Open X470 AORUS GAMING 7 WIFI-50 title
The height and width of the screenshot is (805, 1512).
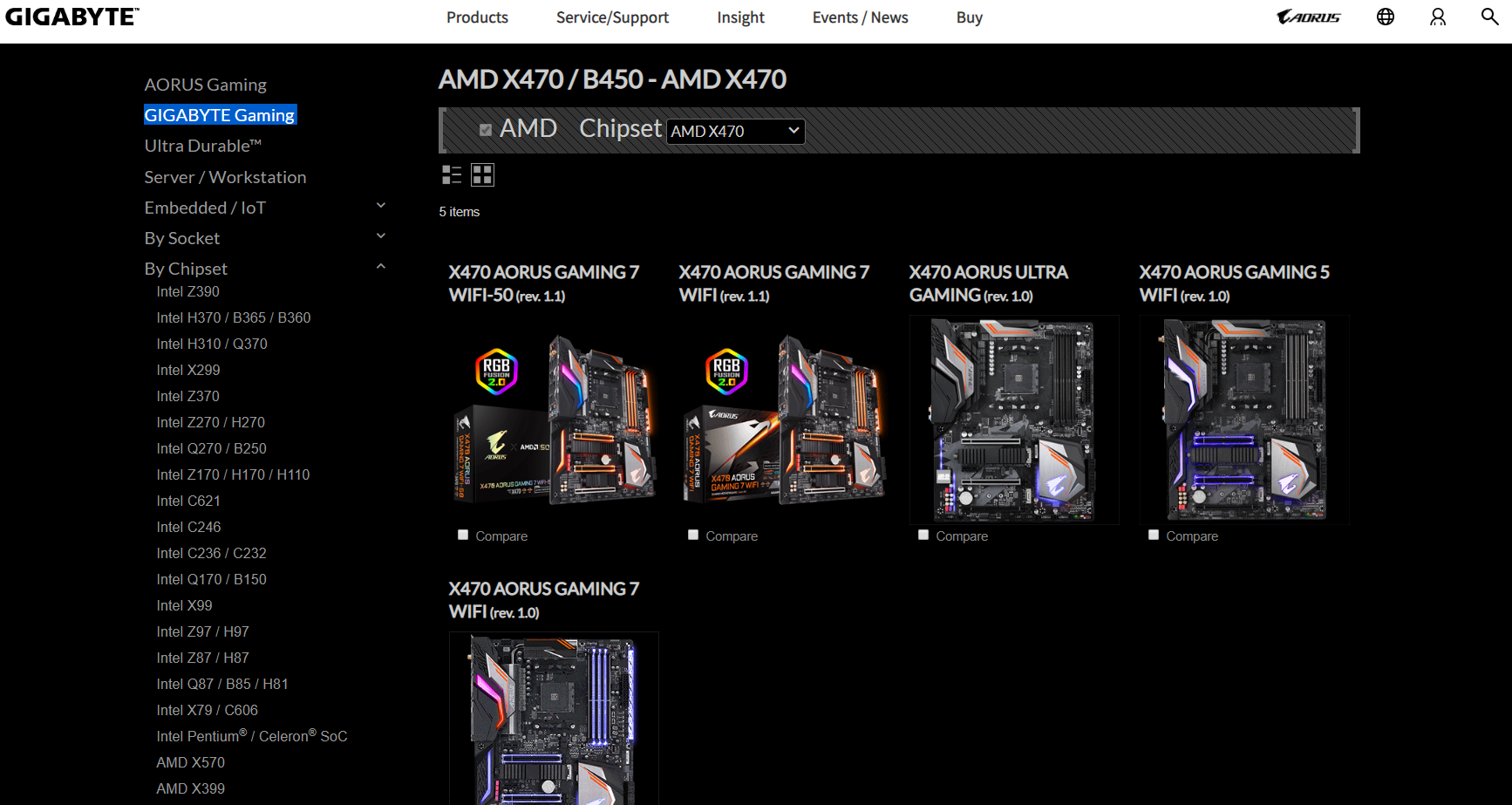(x=544, y=283)
